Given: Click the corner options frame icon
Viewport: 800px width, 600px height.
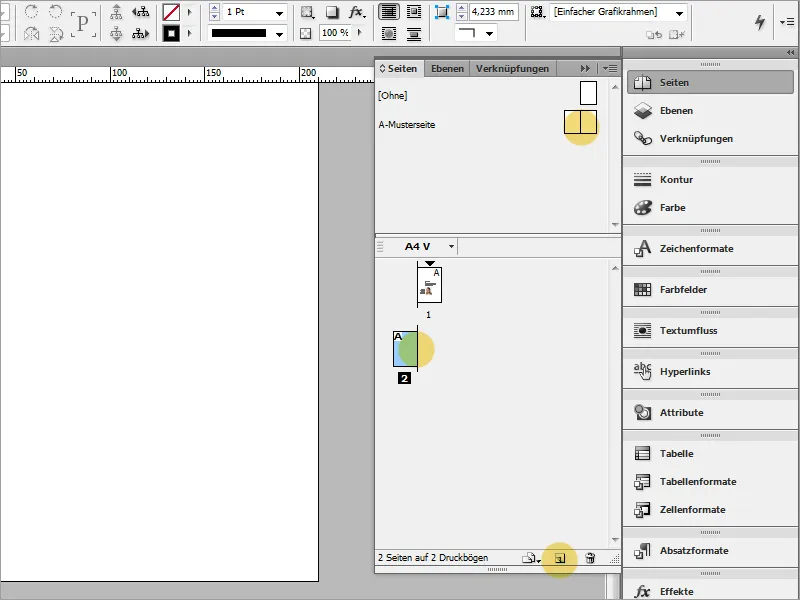Looking at the screenshot, I should (x=441, y=12).
